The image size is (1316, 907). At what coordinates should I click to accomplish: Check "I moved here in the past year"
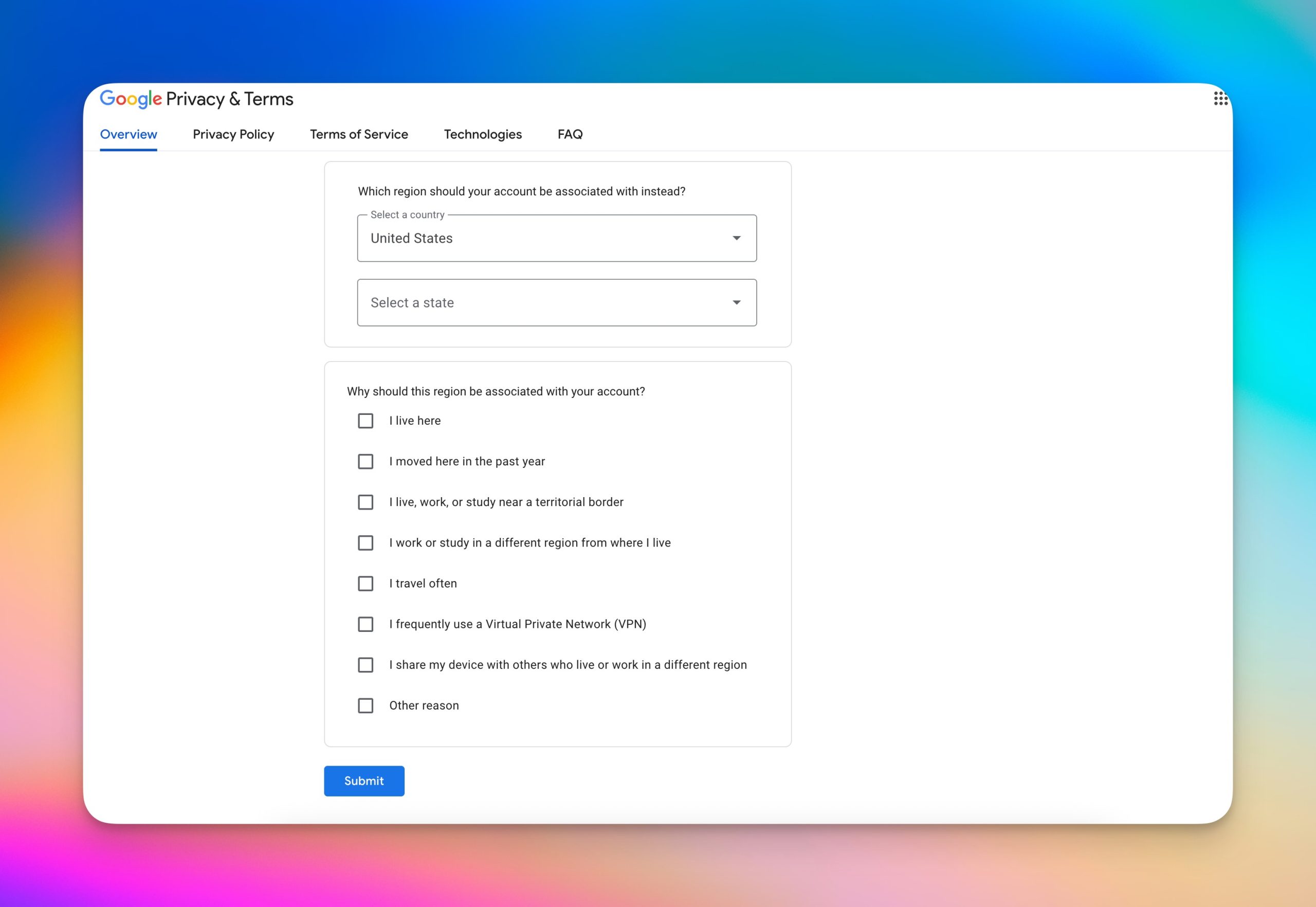pyautogui.click(x=365, y=461)
